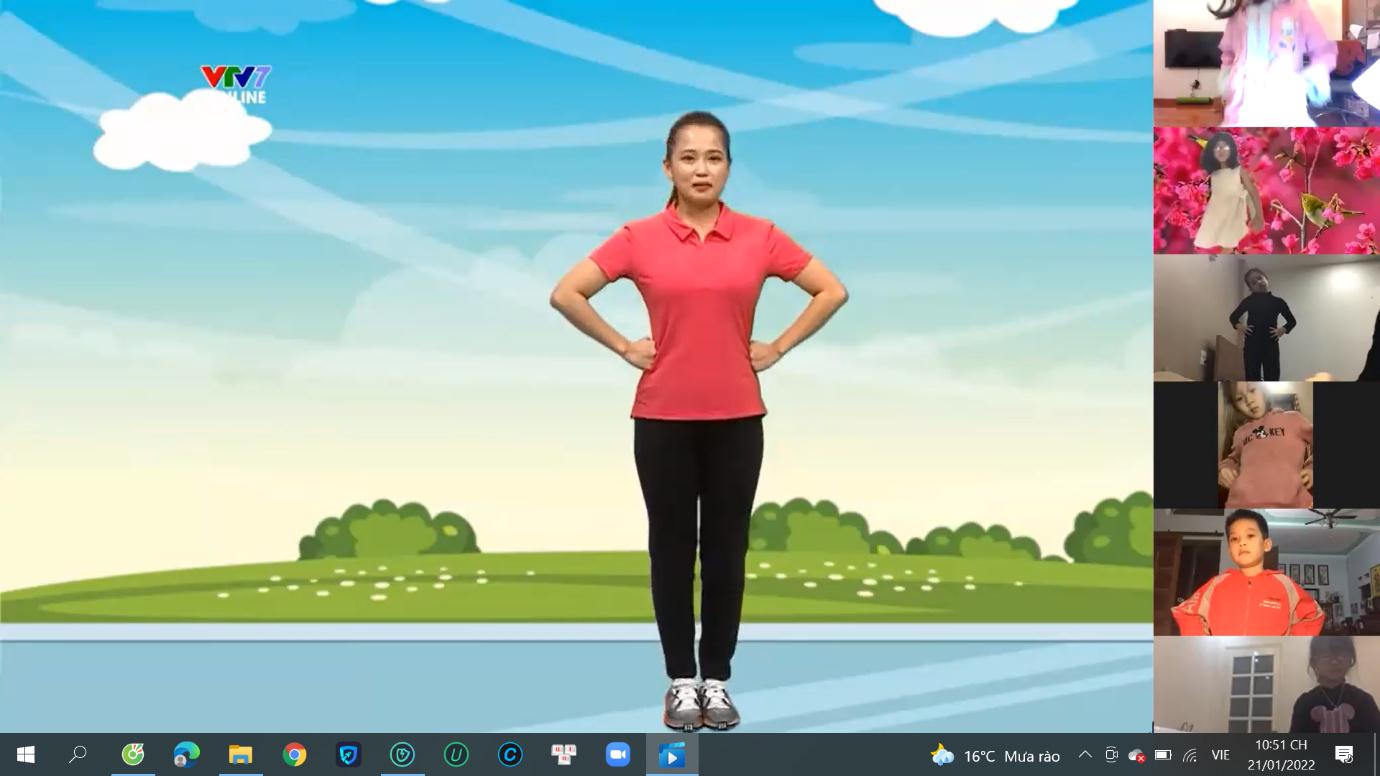Expand the hidden system tray icons
Screen dimensions: 1380x776
(x=1085, y=756)
